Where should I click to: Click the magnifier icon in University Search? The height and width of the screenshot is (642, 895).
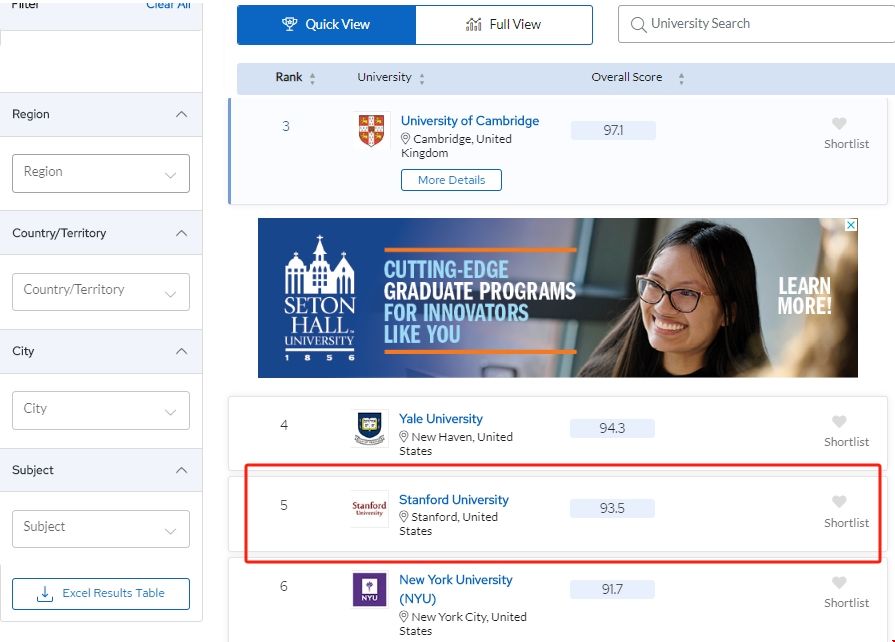[x=637, y=23]
